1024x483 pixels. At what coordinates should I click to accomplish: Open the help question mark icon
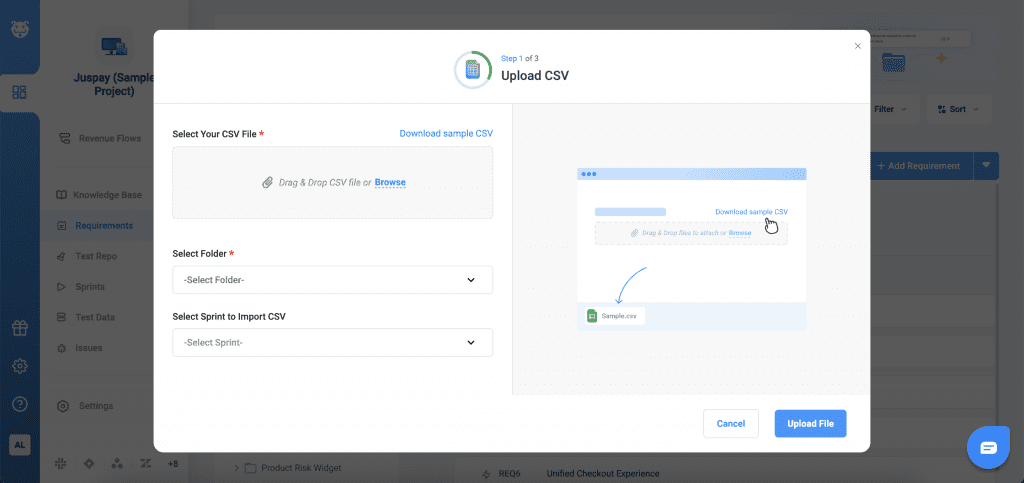19,404
